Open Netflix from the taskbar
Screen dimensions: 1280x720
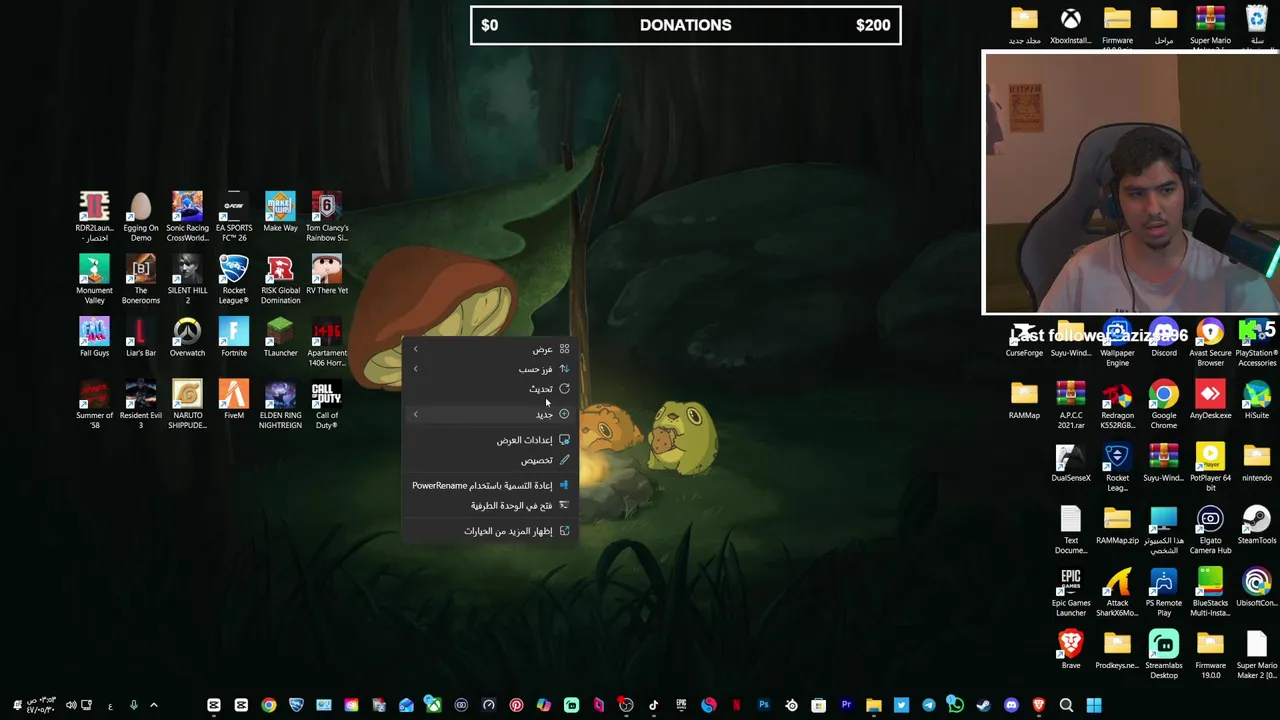click(x=736, y=705)
